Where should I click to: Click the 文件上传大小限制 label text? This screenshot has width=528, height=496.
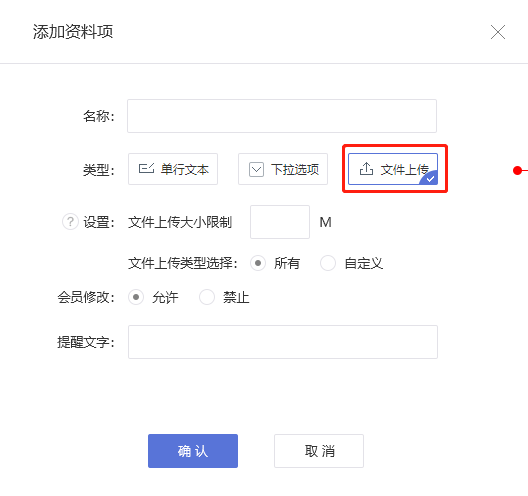click(180, 222)
